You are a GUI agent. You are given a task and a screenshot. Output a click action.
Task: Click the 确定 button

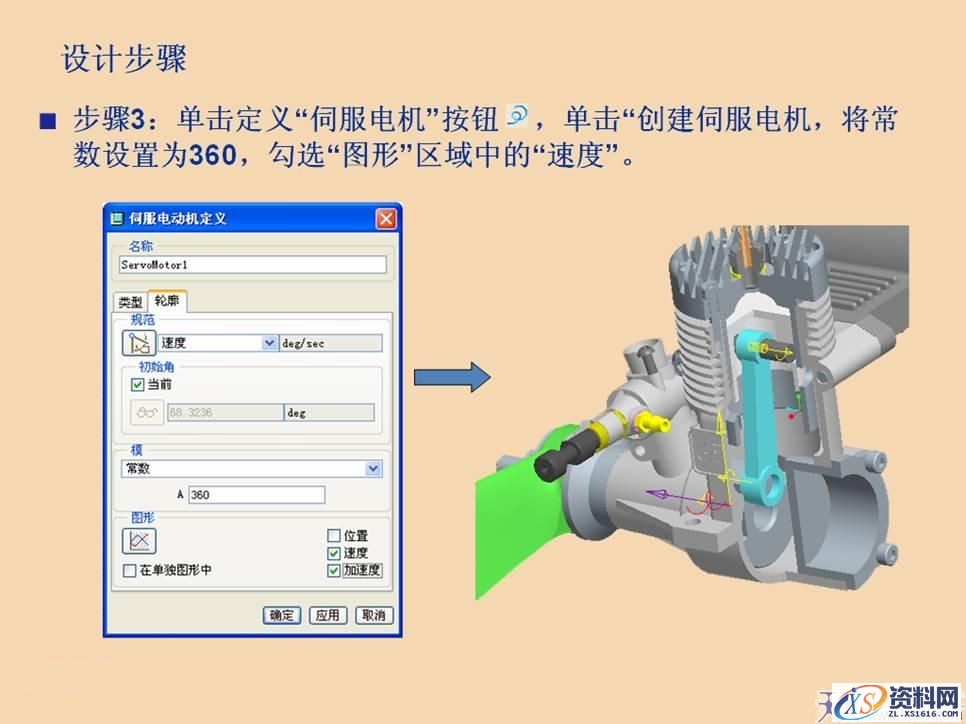tap(283, 615)
